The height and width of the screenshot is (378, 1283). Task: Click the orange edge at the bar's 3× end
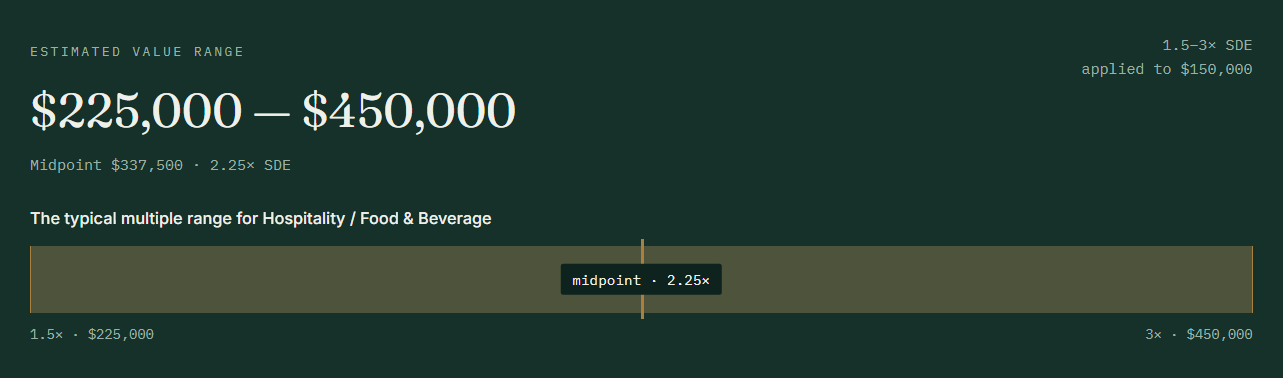tap(1252, 279)
